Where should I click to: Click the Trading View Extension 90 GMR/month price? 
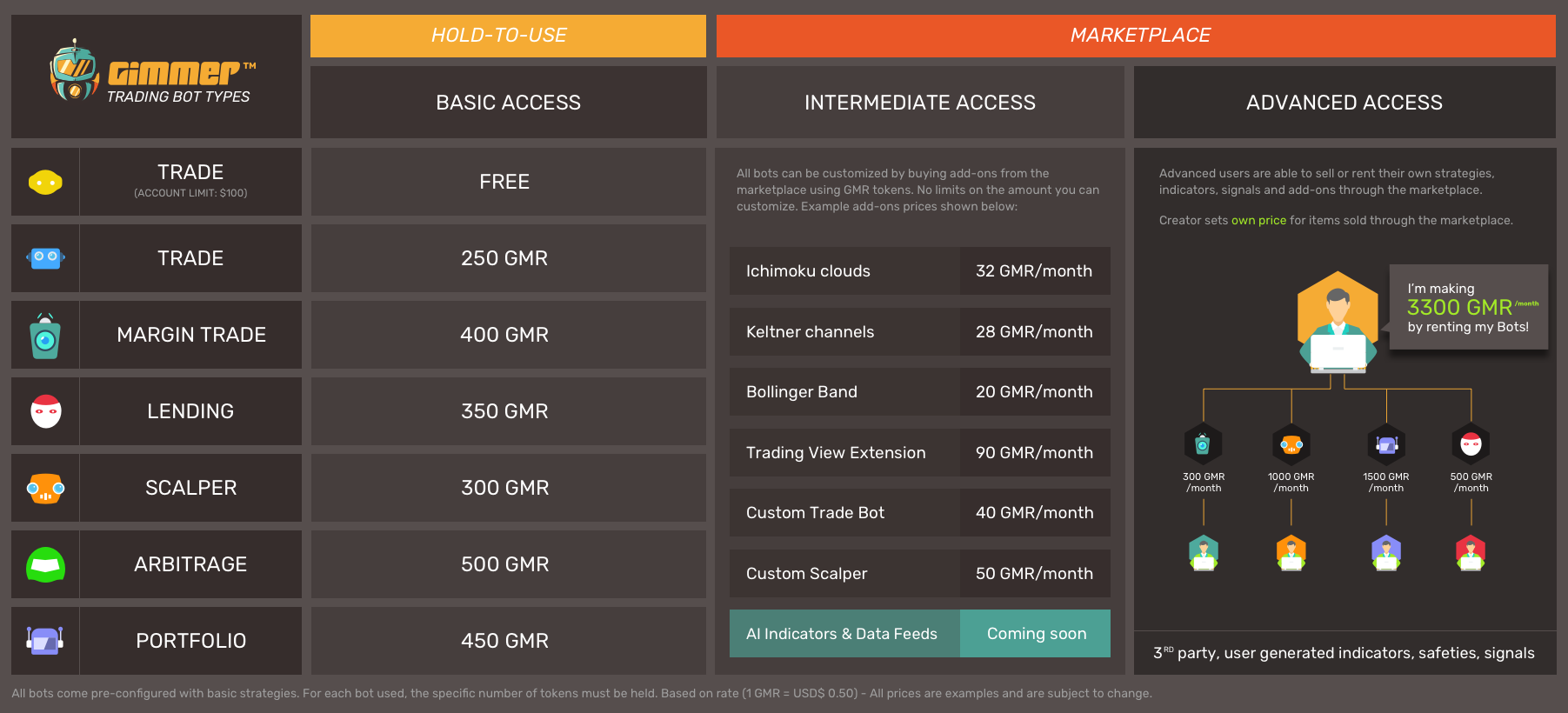1034,453
